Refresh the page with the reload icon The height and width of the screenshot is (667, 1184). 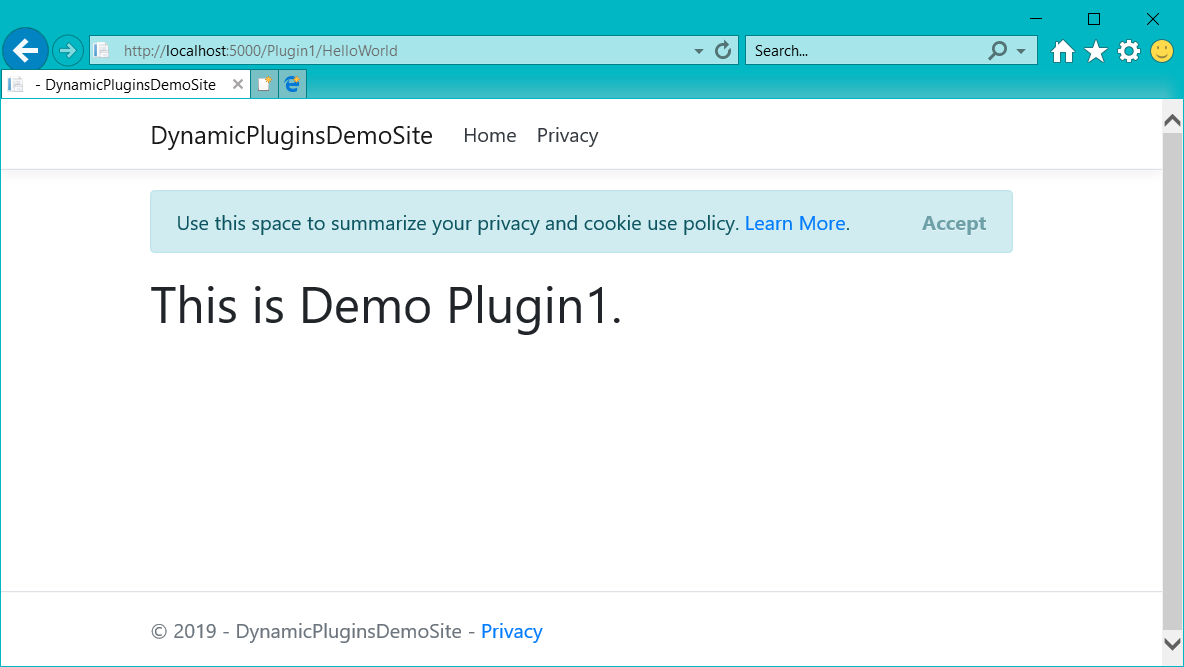(723, 51)
